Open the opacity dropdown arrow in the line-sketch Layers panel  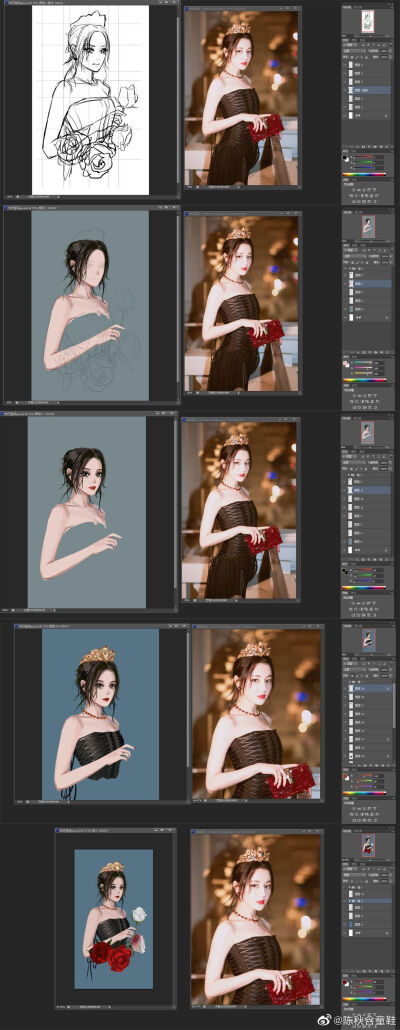click(391, 51)
